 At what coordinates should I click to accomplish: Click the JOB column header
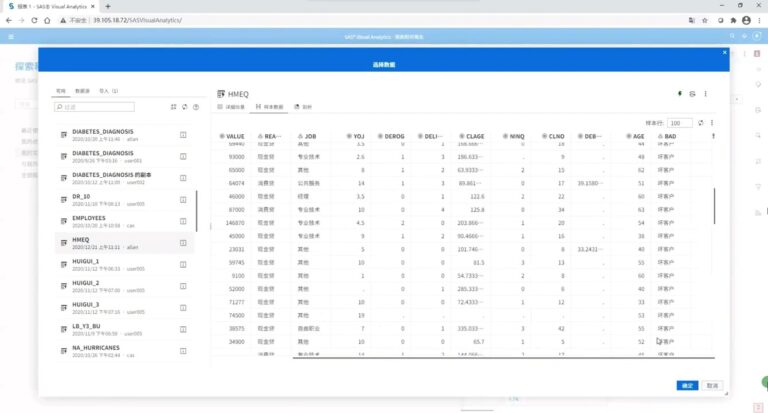coord(307,136)
